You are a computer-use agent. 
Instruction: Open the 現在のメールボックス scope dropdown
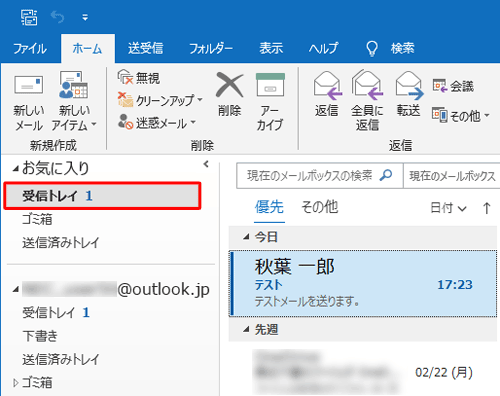(452, 176)
